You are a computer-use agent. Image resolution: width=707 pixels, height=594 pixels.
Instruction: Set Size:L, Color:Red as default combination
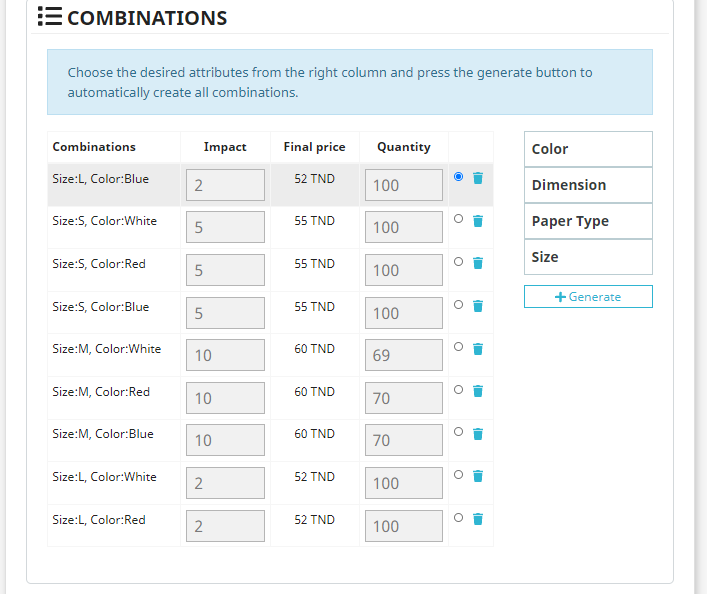point(458,518)
